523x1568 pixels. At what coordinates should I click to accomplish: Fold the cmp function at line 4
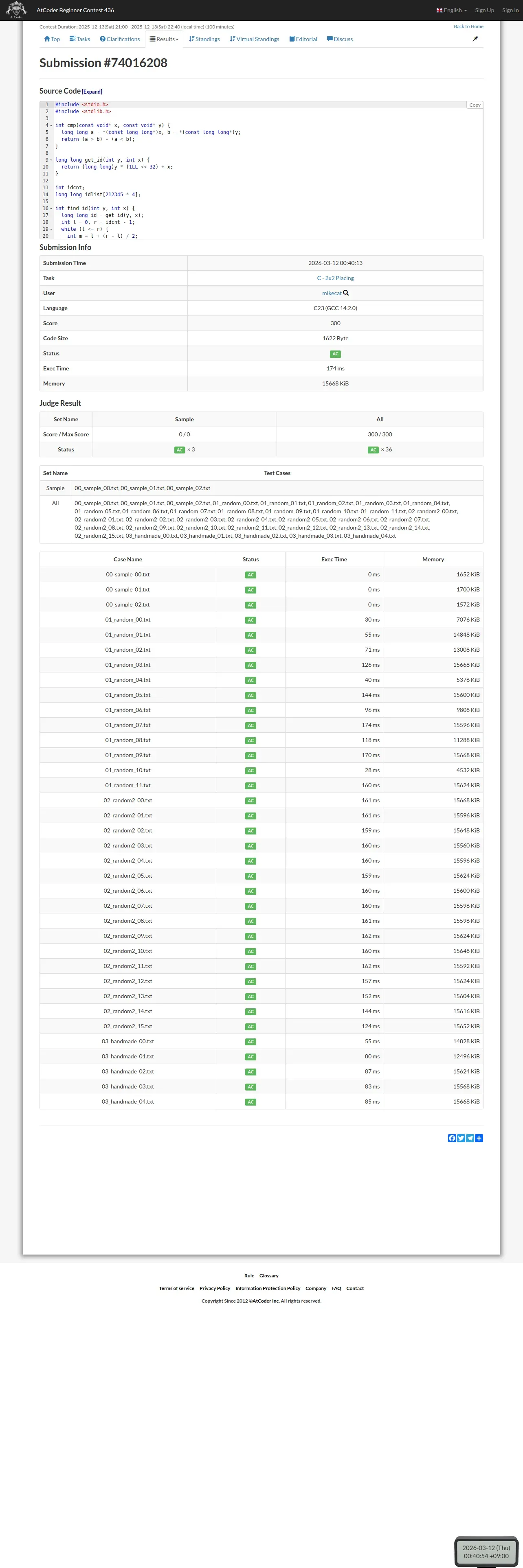pyautogui.click(x=51, y=125)
